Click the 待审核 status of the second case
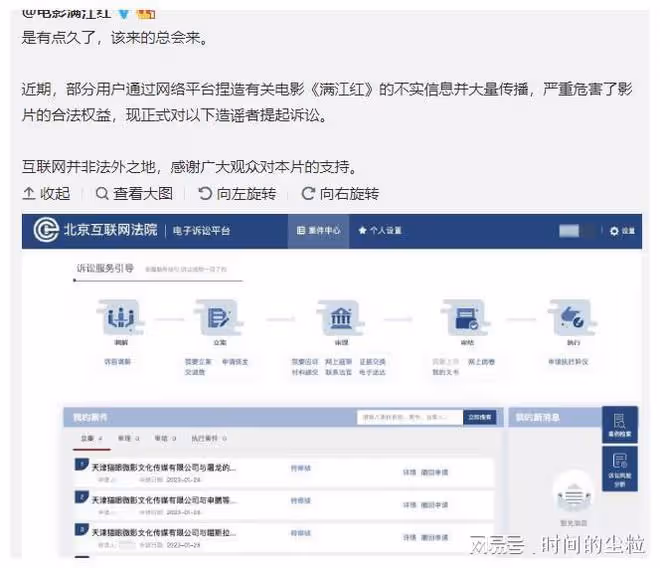 coord(301,501)
